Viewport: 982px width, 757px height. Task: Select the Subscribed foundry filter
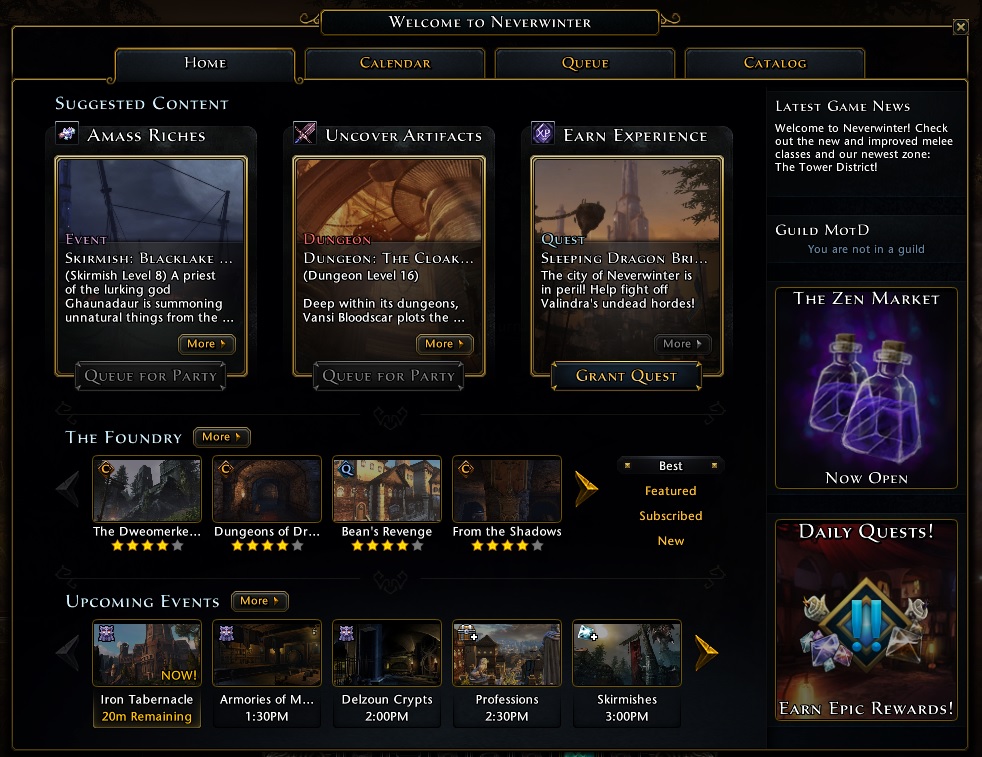671,516
